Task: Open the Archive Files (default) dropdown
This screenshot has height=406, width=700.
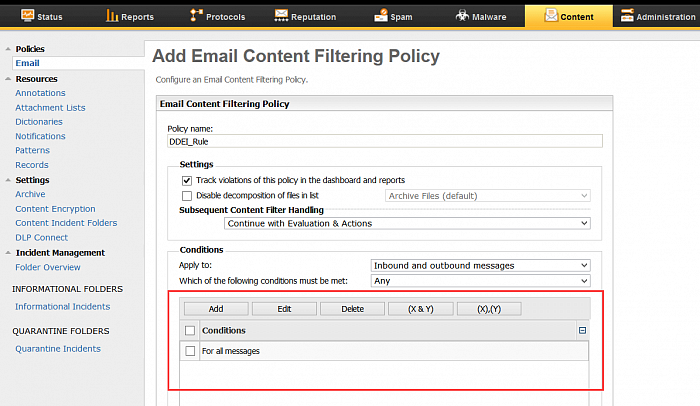Action: point(488,196)
